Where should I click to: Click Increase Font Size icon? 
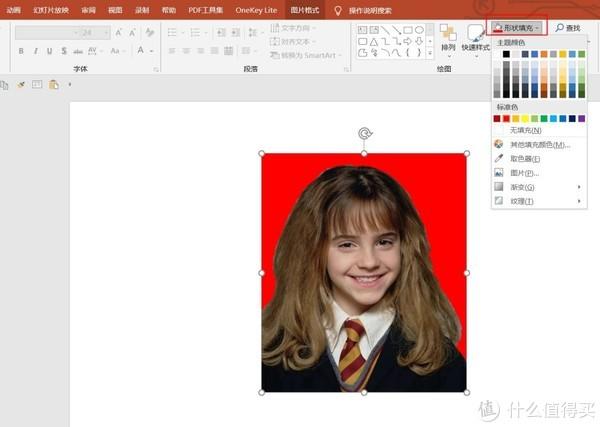[x=119, y=33]
